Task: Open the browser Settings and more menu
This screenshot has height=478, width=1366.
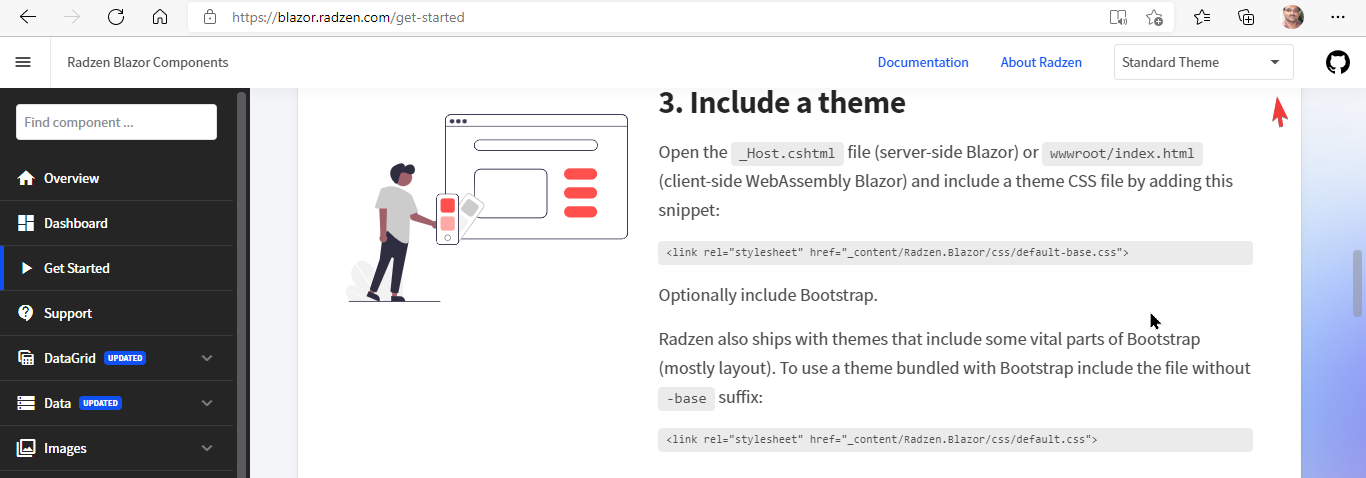Action: coord(1338,17)
